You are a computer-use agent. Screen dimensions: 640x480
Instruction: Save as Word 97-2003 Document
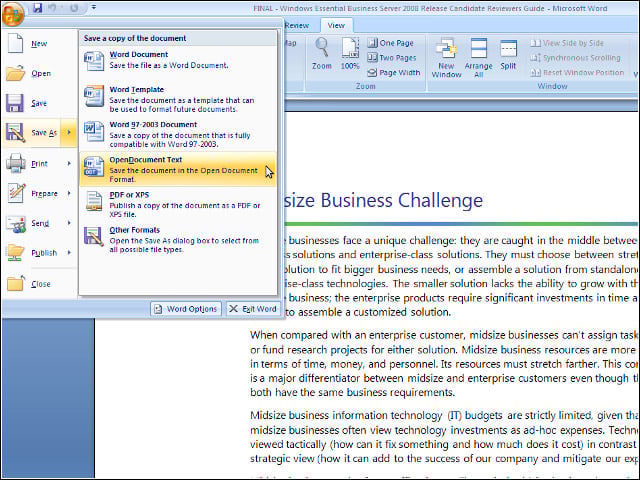(178, 134)
